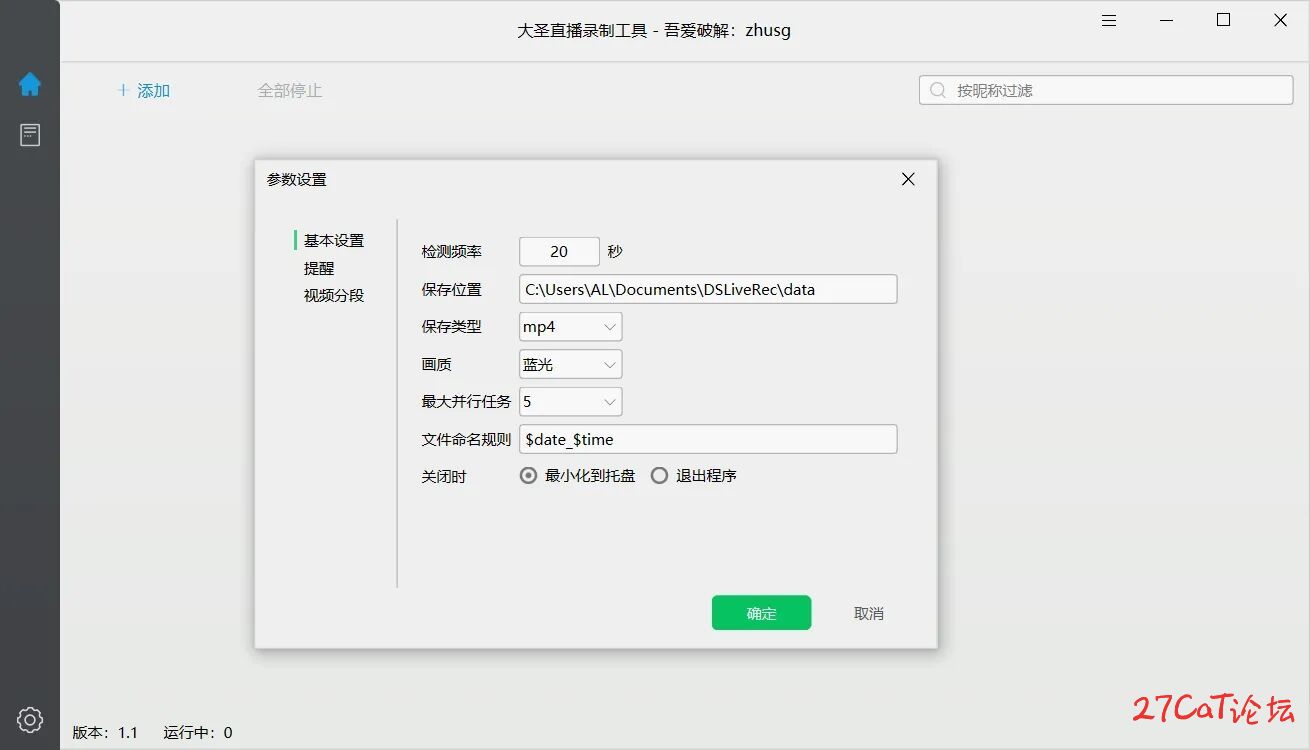Click 取消 to cancel settings
This screenshot has width=1310, height=750.
[x=869, y=613]
